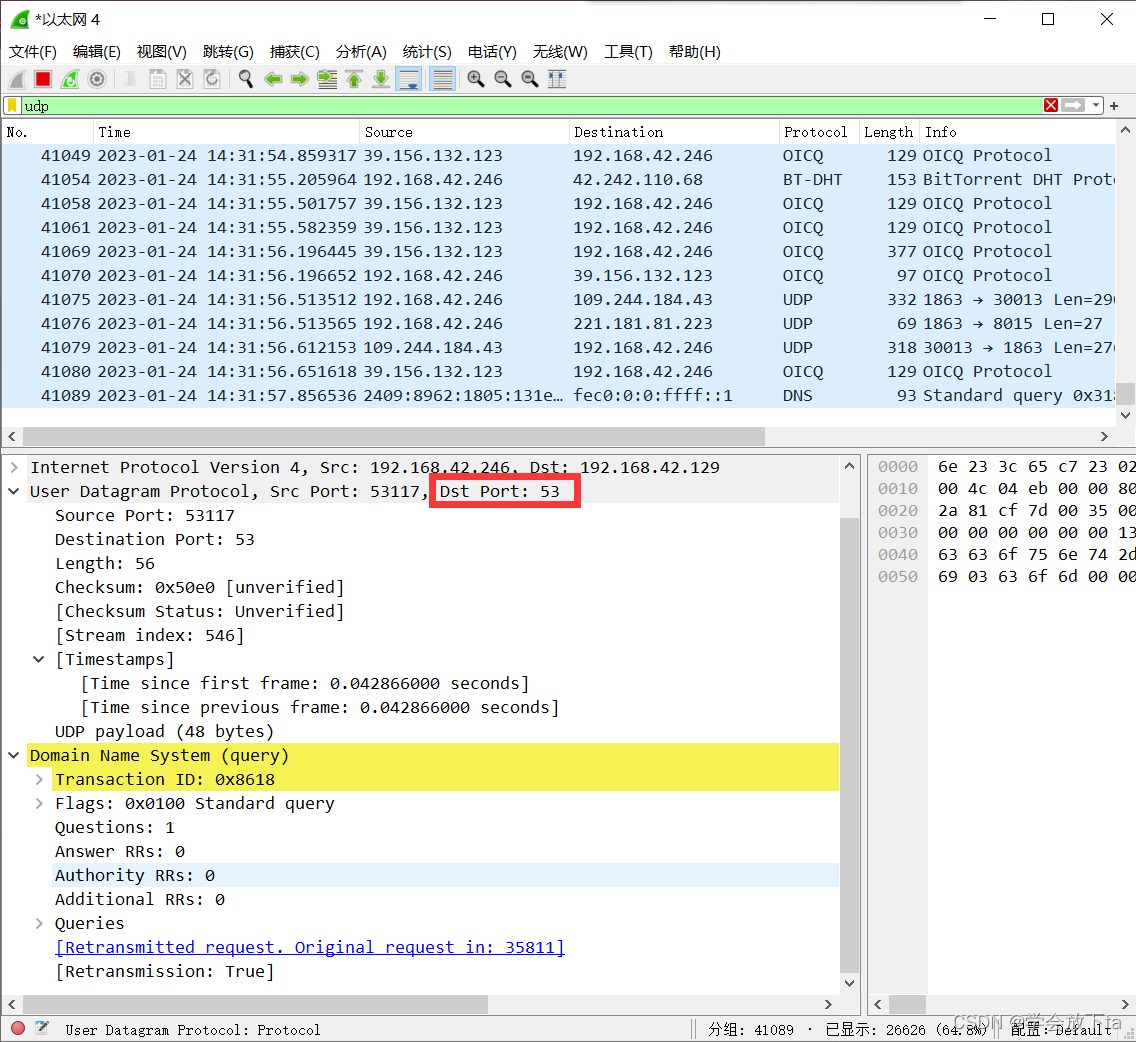Jump to the first packet icon
Viewport: 1136px width, 1042px height.
tap(354, 79)
